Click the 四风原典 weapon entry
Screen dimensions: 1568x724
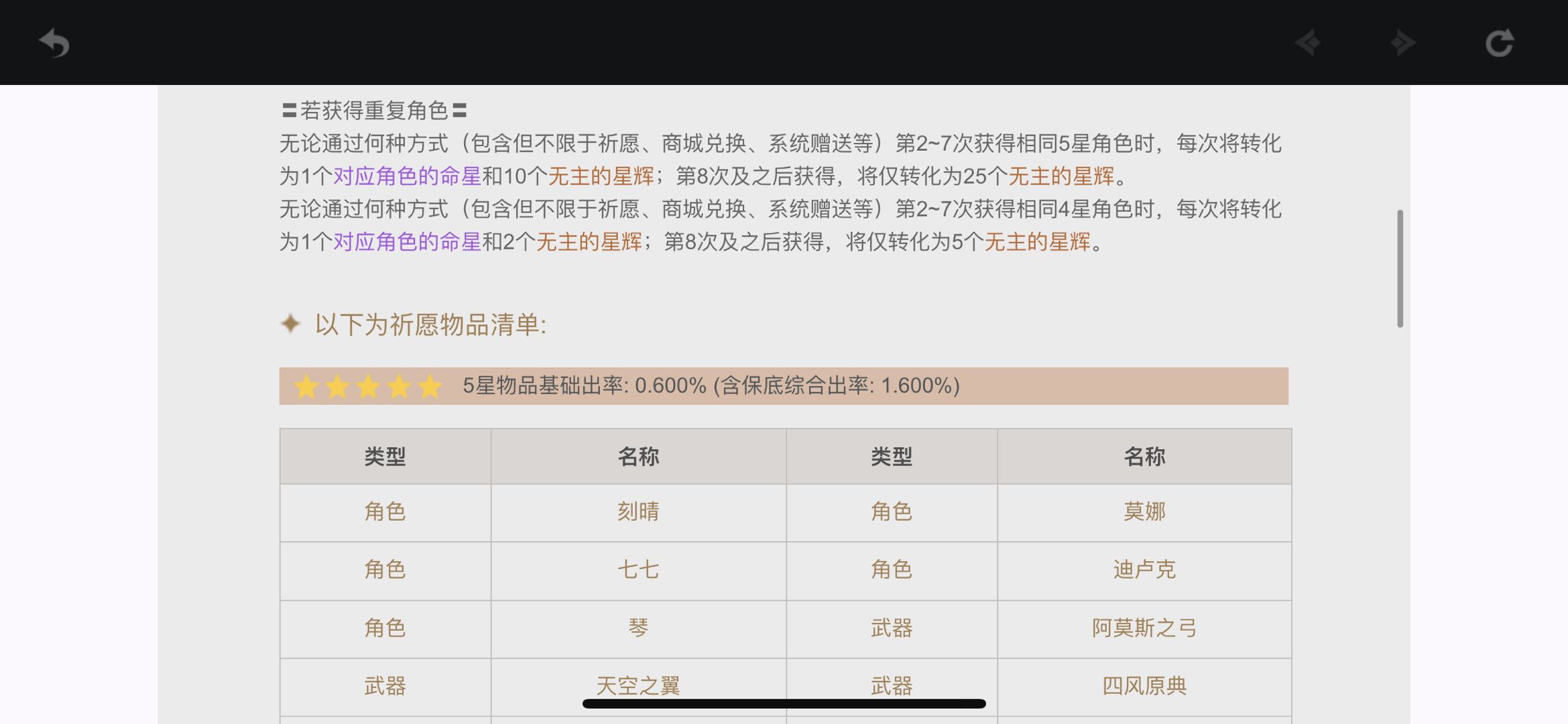click(1144, 686)
